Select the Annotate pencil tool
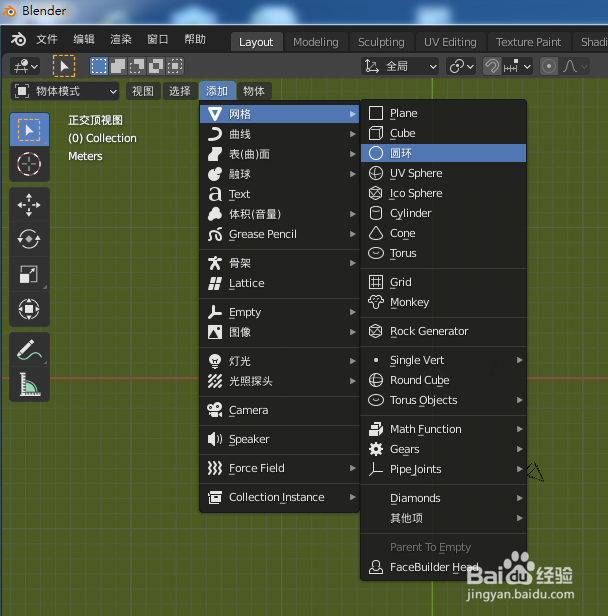The image size is (608, 616). [x=29, y=350]
